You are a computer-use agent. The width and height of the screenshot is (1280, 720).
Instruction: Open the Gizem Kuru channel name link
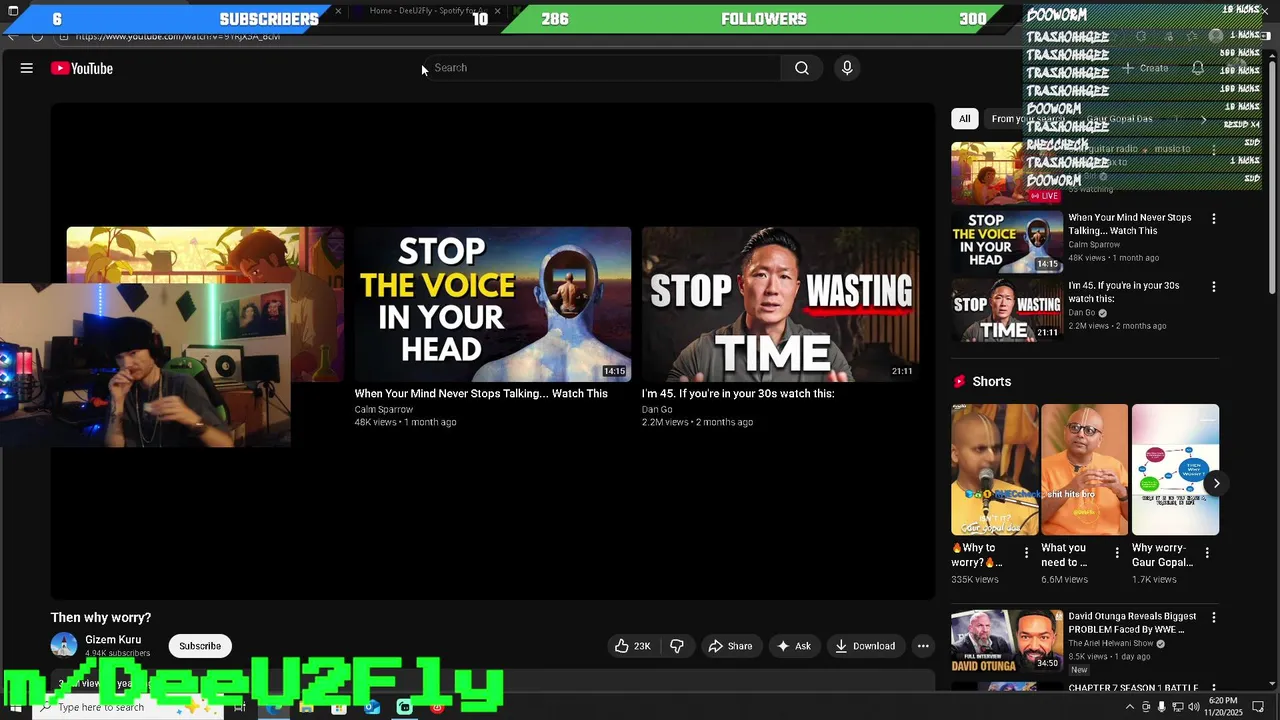113,640
